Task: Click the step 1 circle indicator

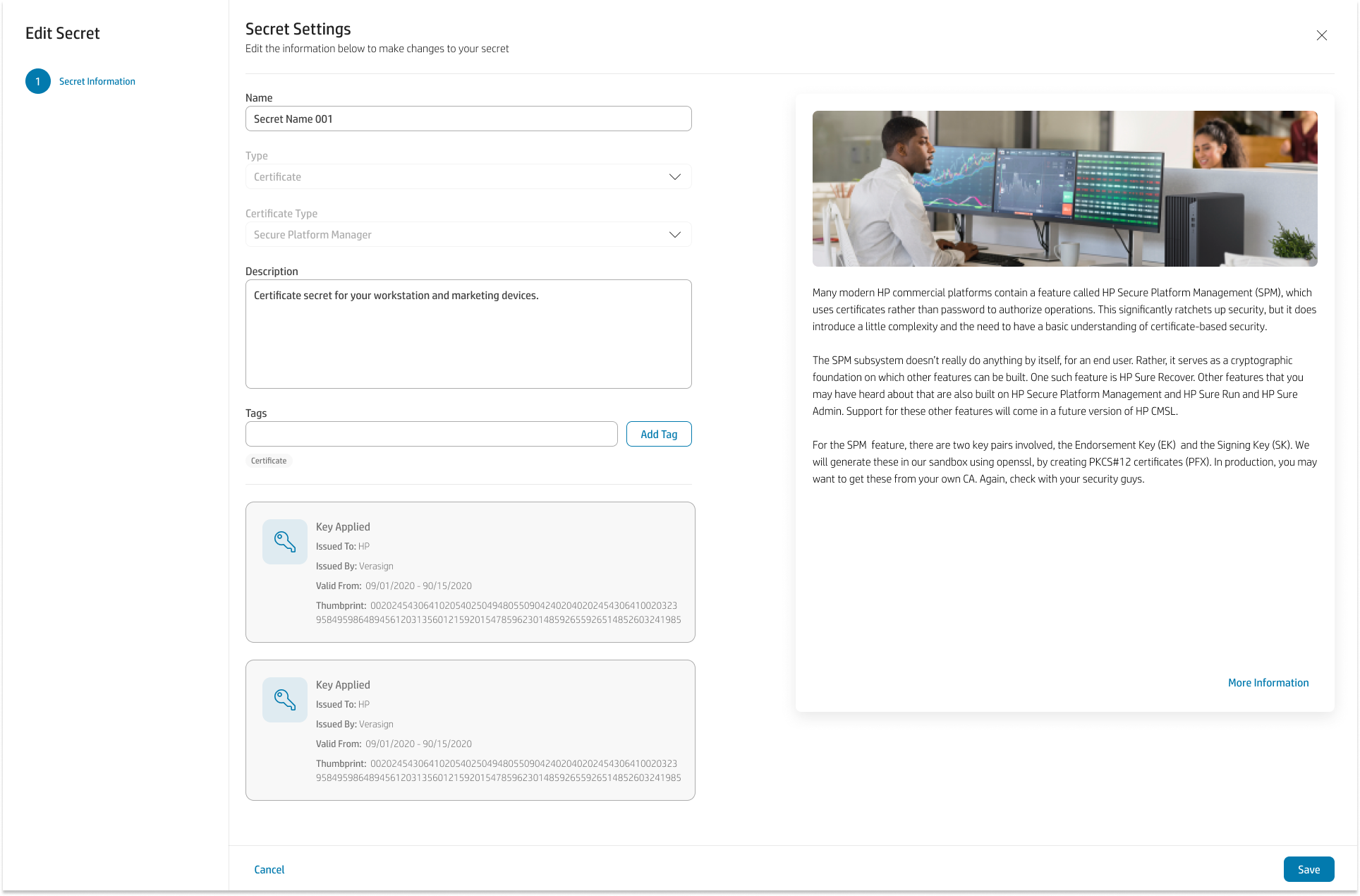Action: coord(38,81)
